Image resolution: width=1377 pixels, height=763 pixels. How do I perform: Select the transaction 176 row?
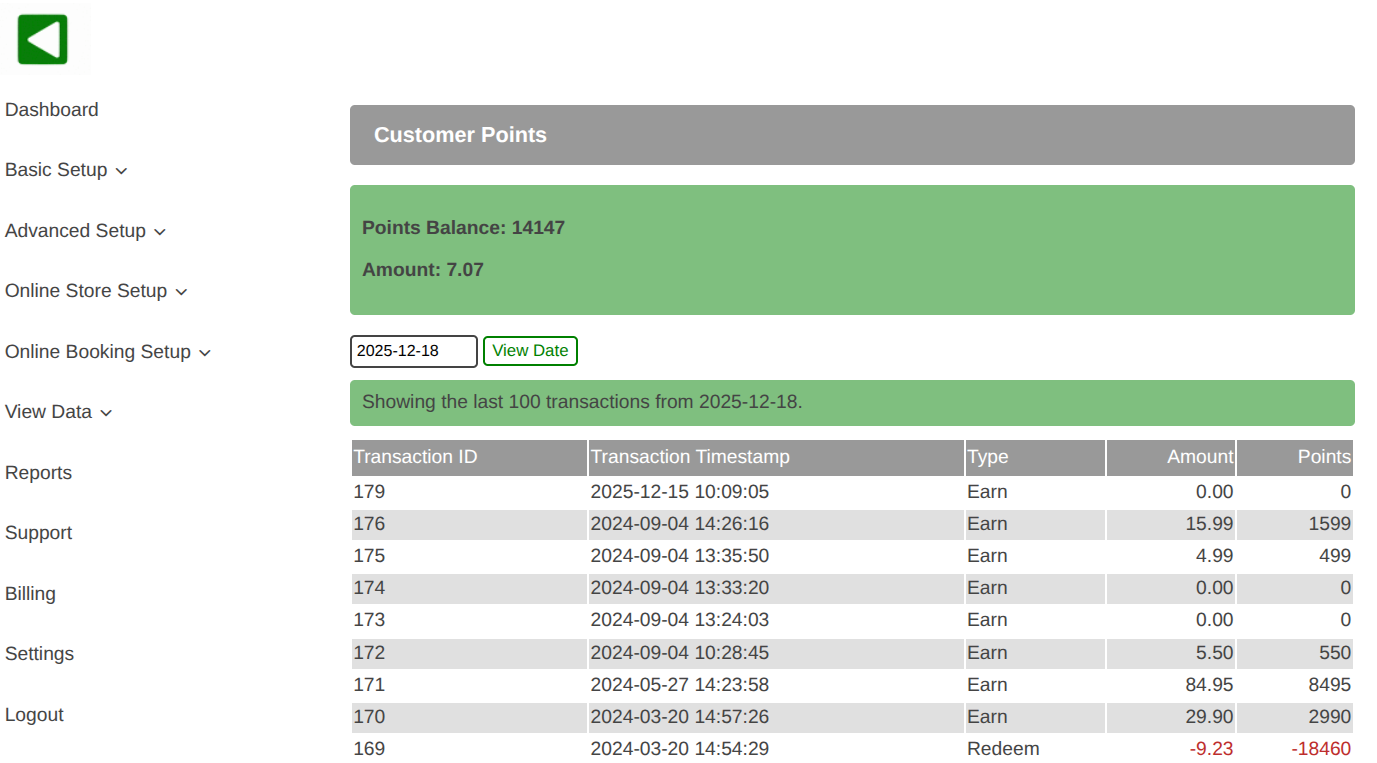coord(852,524)
